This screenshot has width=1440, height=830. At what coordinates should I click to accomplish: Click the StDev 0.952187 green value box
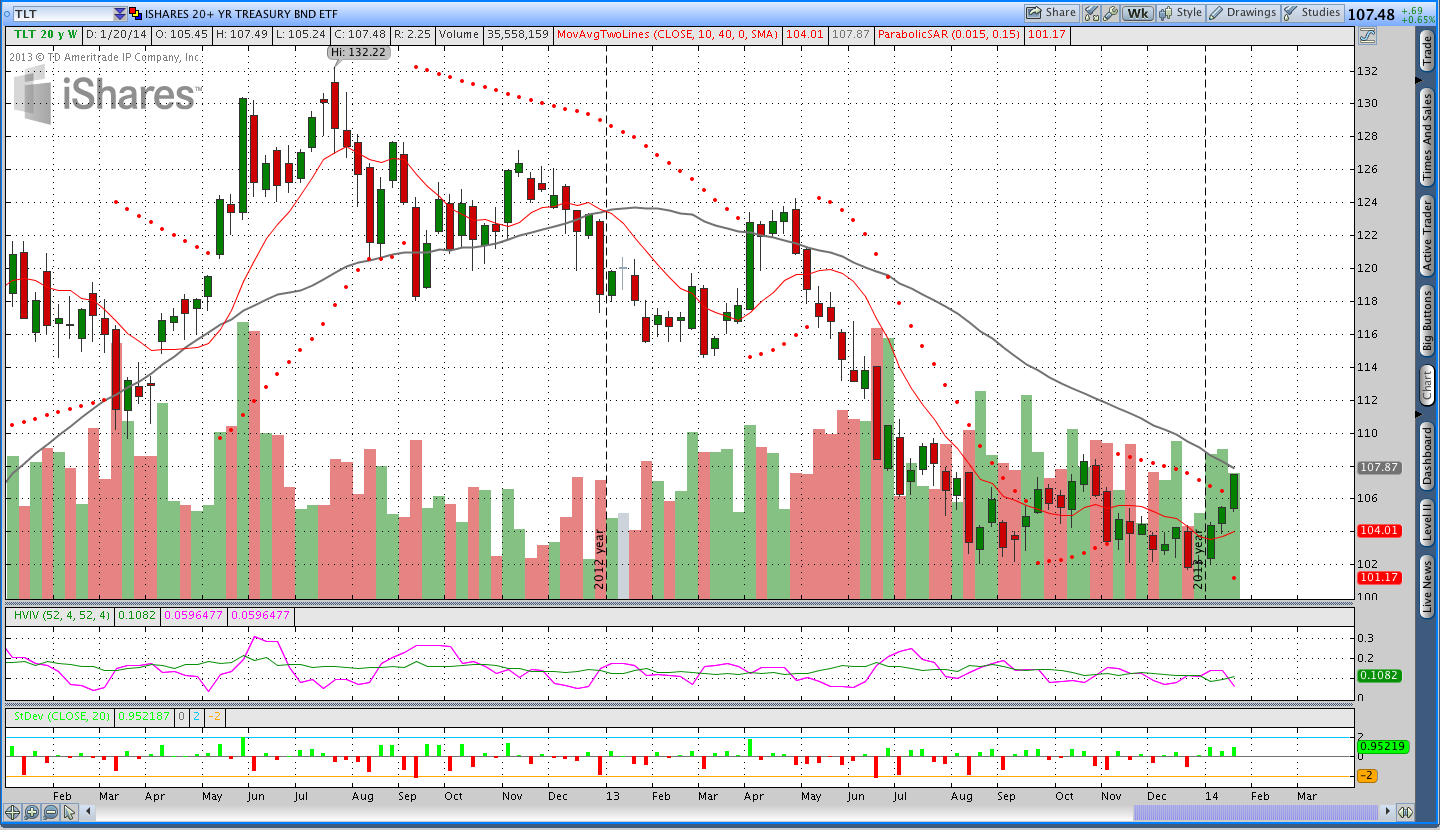tap(145, 716)
